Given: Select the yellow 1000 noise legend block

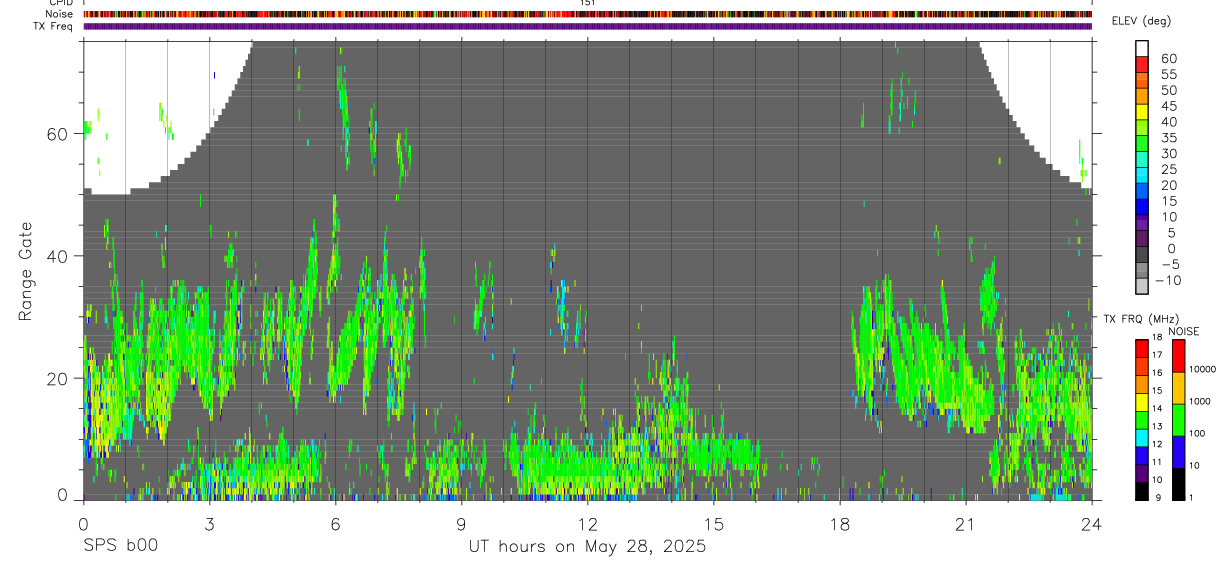Looking at the screenshot, I should coord(1178,387).
